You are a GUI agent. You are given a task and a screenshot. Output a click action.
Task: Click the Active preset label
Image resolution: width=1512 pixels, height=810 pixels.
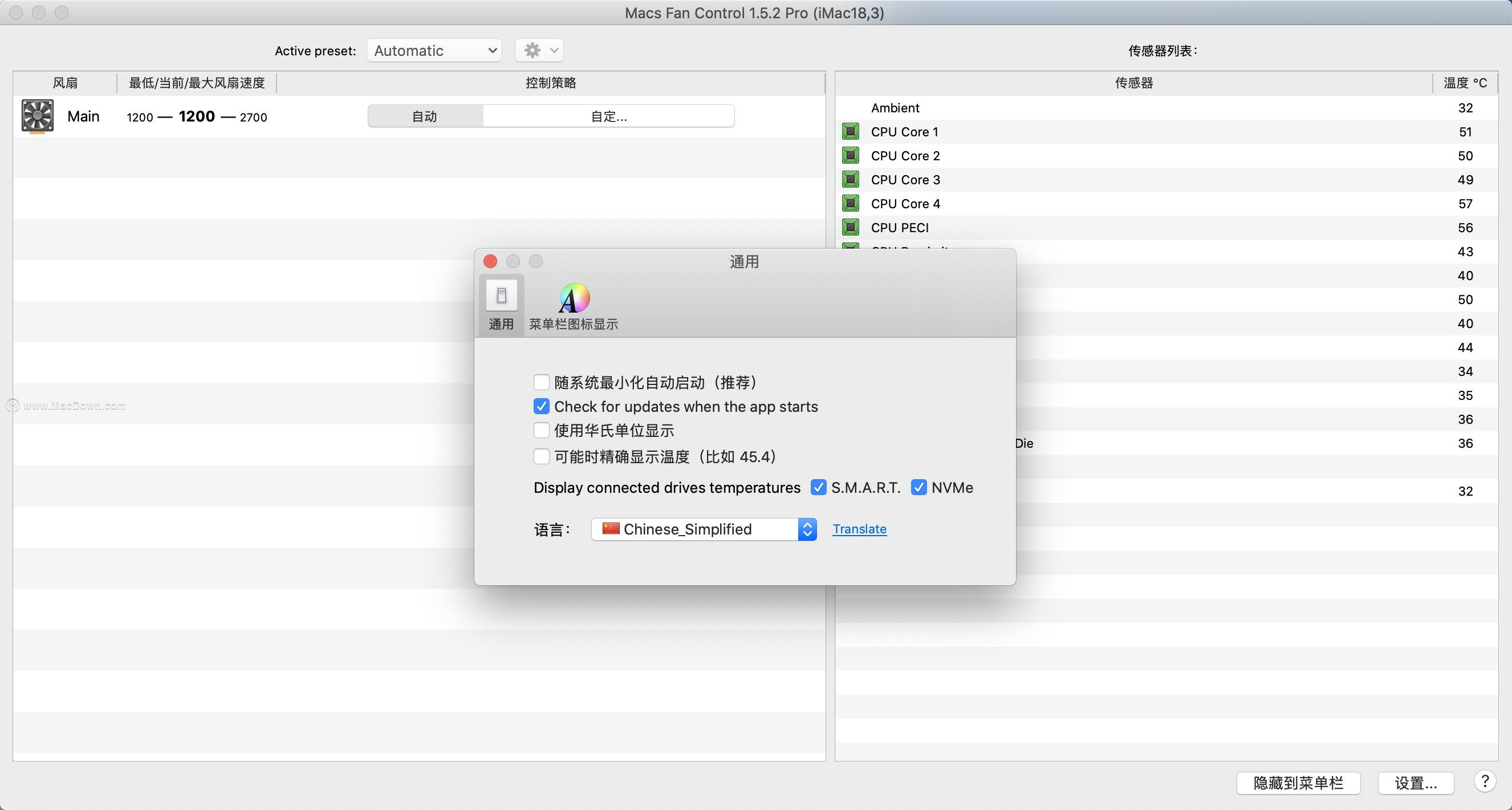(x=315, y=51)
